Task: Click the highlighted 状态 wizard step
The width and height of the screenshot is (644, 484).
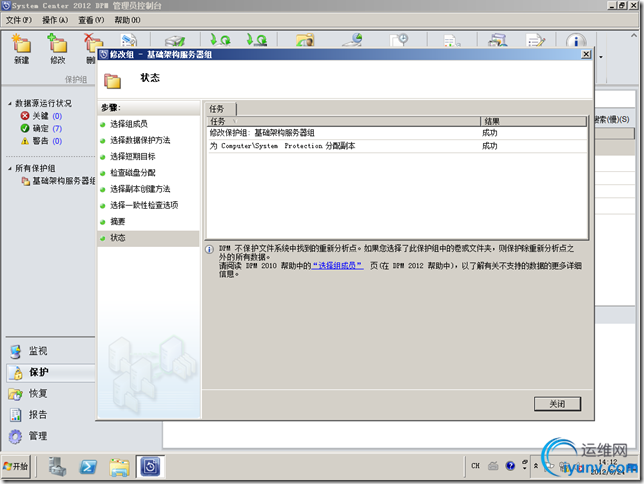Action: (148, 238)
